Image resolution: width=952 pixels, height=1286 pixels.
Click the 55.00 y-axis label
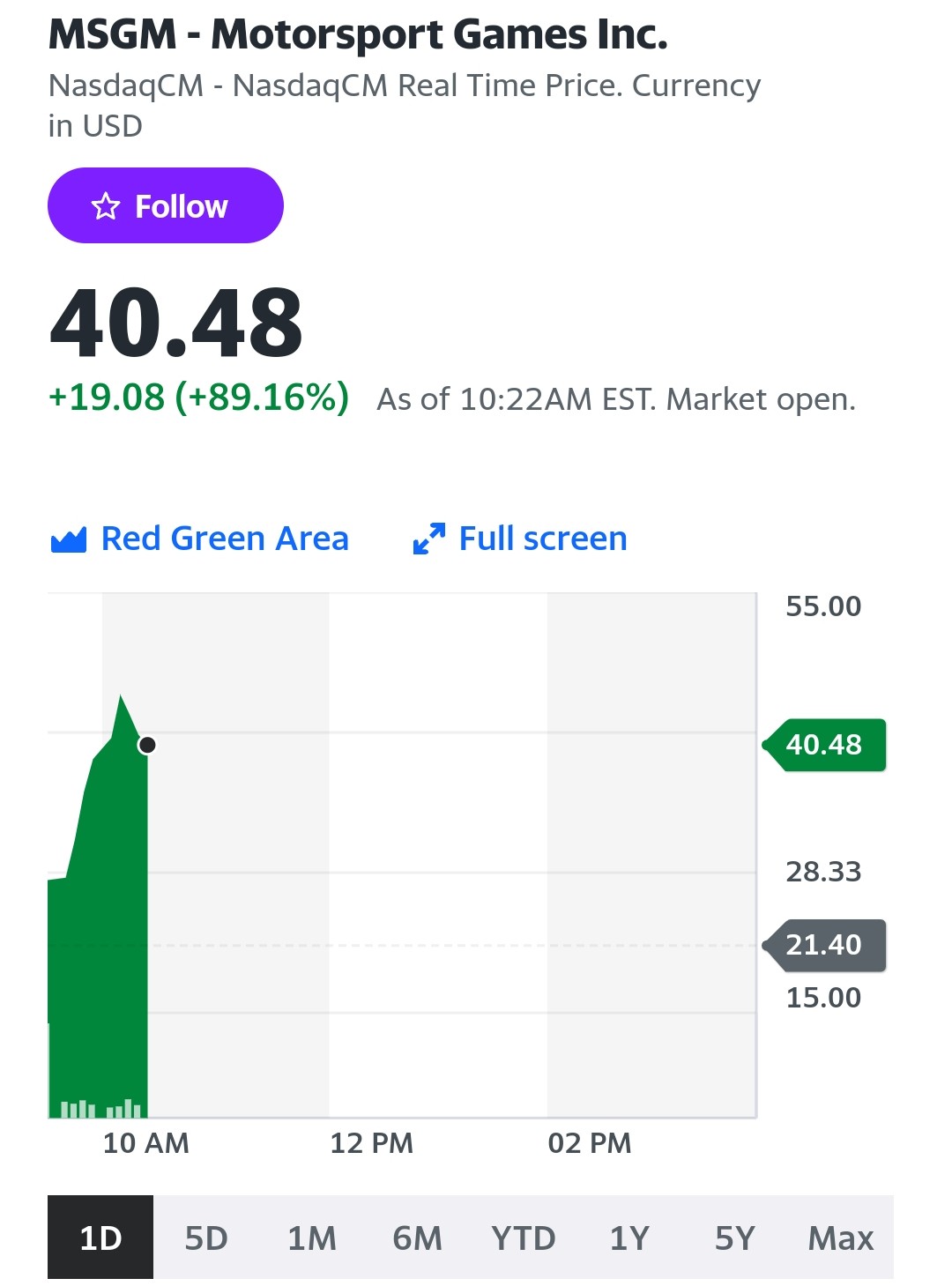pos(823,606)
